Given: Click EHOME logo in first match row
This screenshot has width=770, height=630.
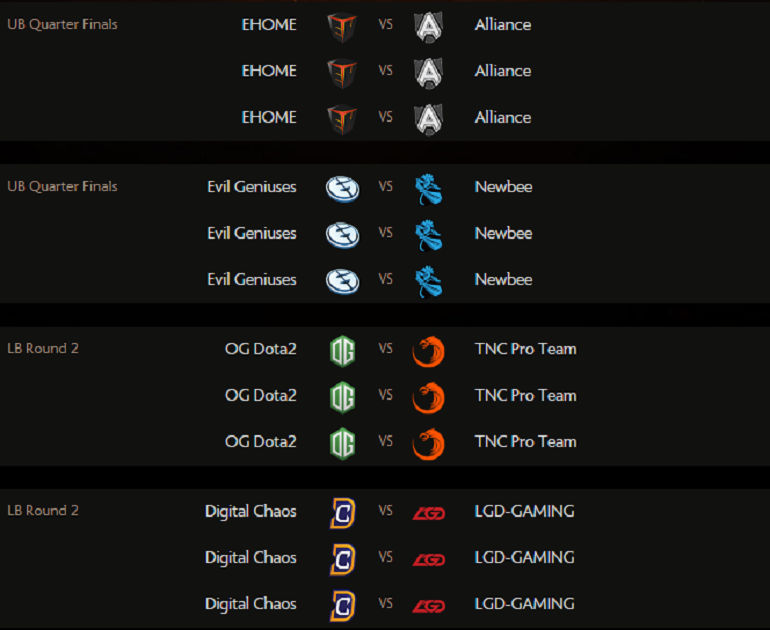Looking at the screenshot, I should pyautogui.click(x=342, y=27).
